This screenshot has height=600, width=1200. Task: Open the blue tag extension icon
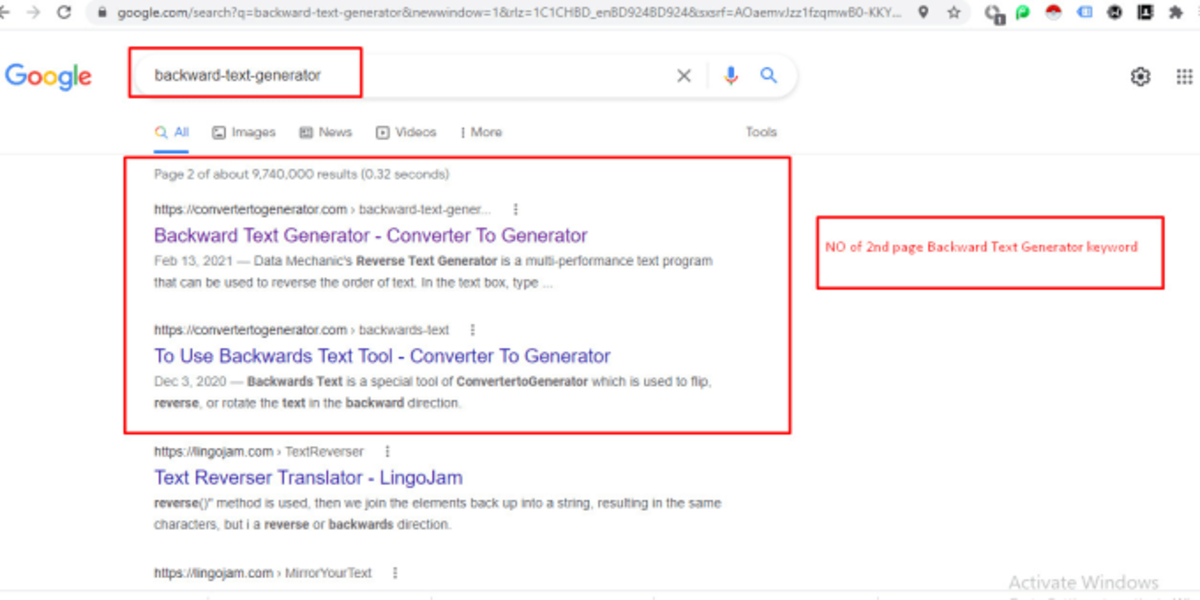tap(1085, 13)
